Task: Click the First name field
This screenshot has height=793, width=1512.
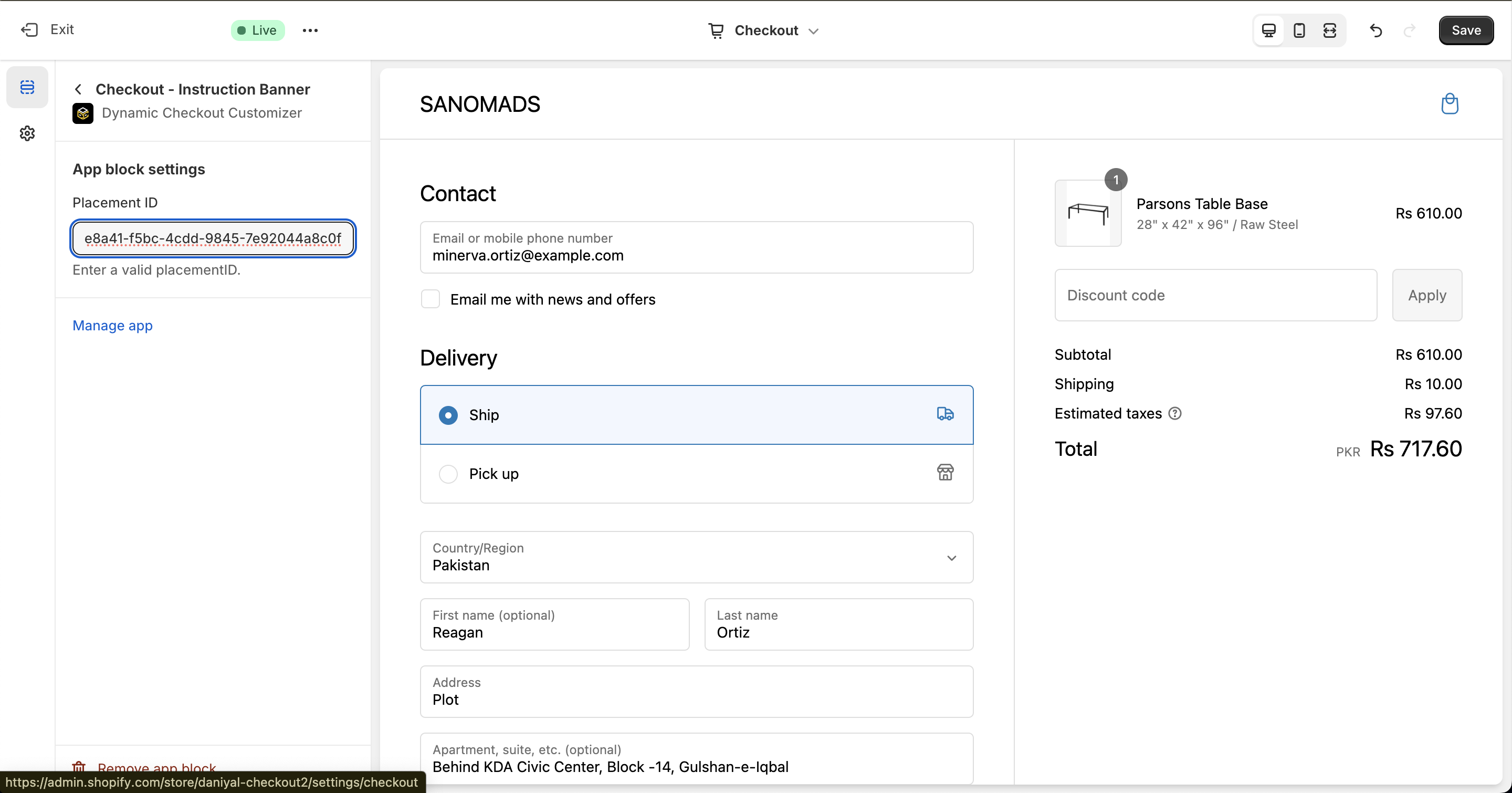Action: pyautogui.click(x=554, y=624)
